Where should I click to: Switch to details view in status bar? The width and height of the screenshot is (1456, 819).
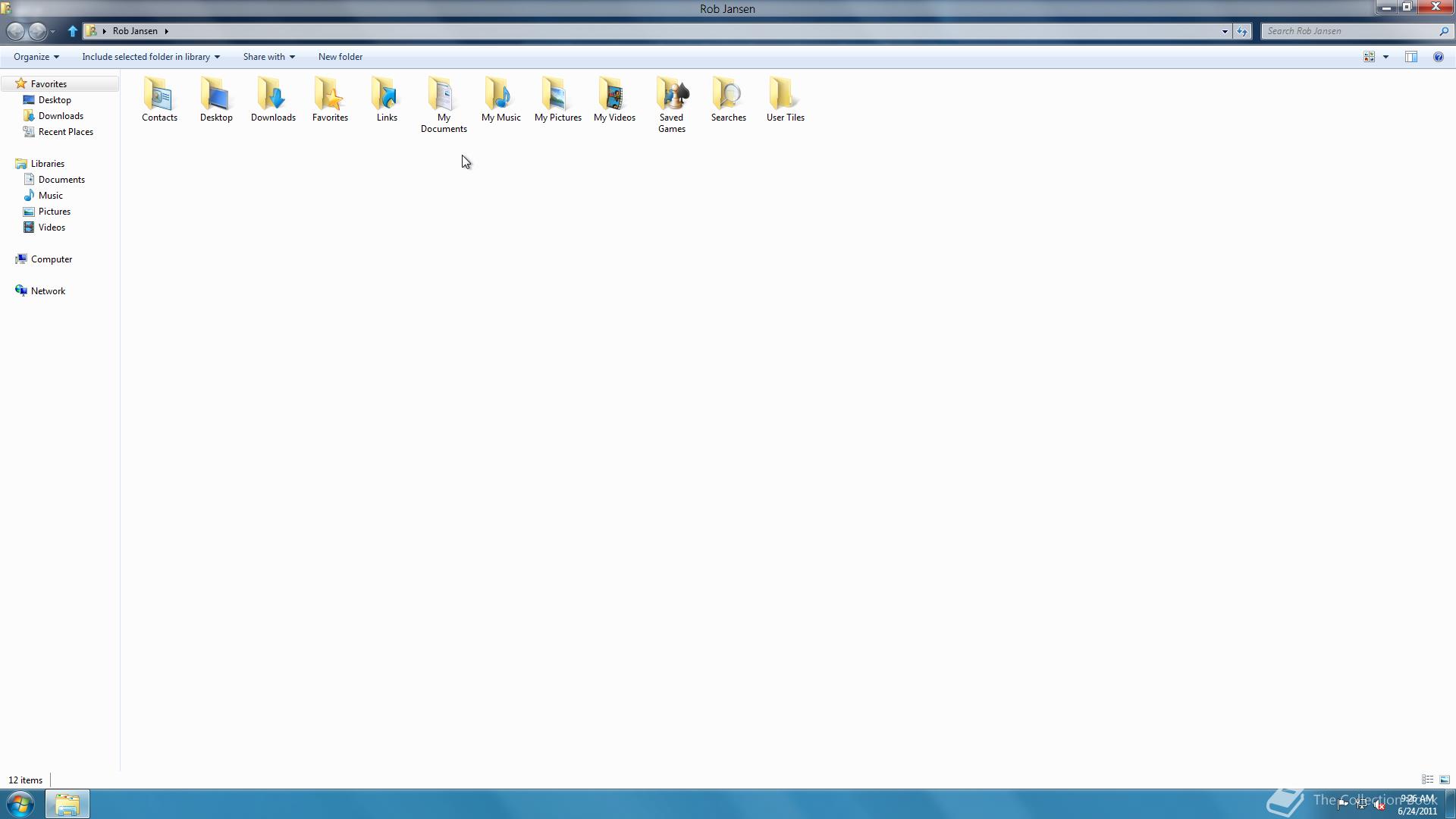click(x=1427, y=780)
